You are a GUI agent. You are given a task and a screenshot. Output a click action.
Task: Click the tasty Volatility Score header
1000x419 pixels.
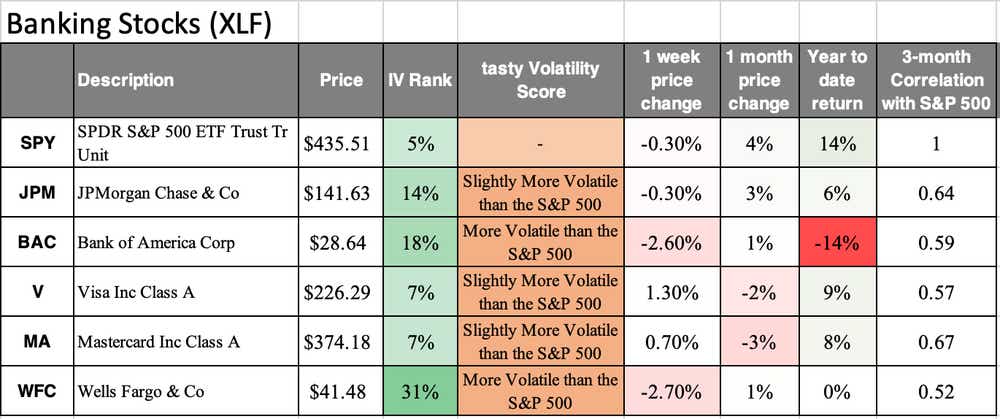tap(541, 80)
